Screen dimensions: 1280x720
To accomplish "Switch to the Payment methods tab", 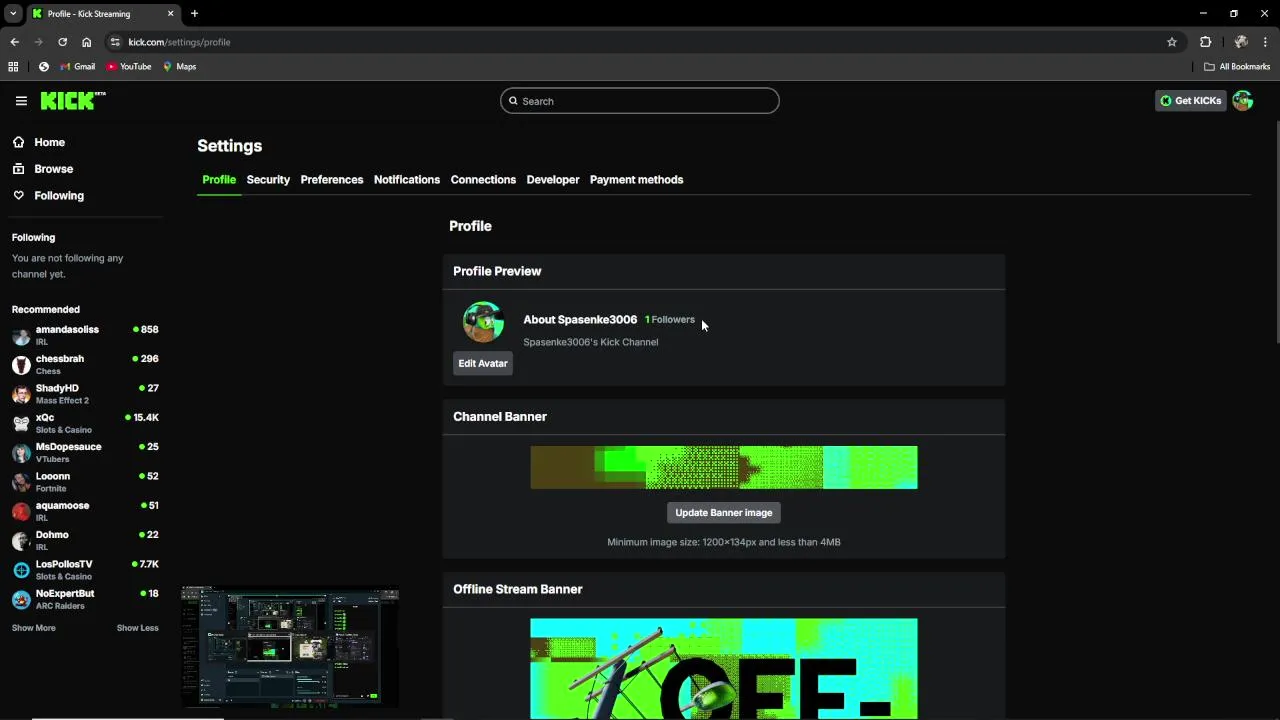I will [x=637, y=180].
